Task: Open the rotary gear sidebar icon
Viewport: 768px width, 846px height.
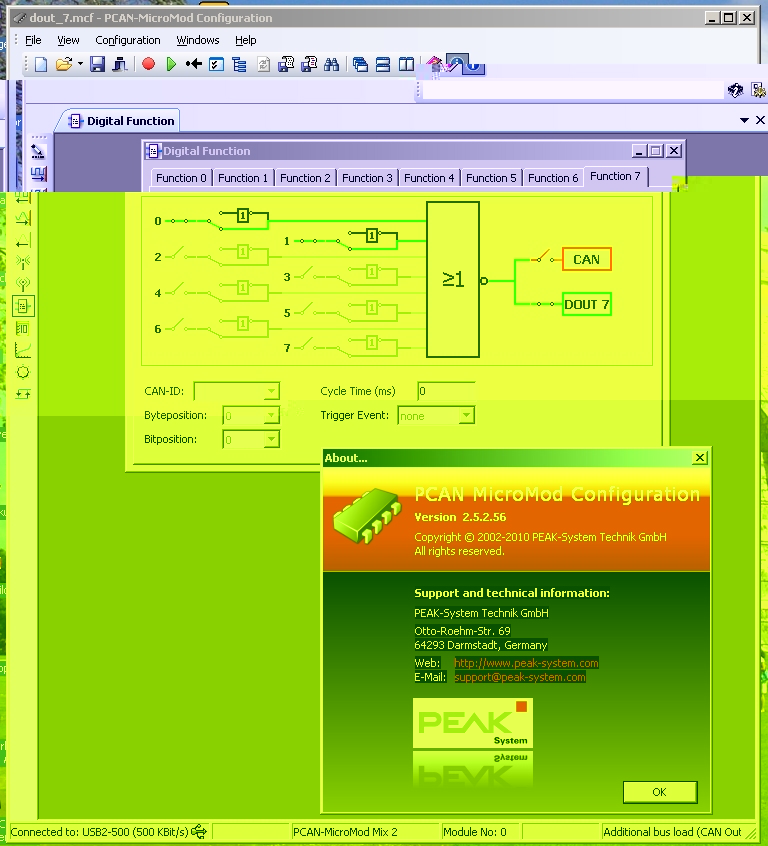Action: [x=23, y=372]
